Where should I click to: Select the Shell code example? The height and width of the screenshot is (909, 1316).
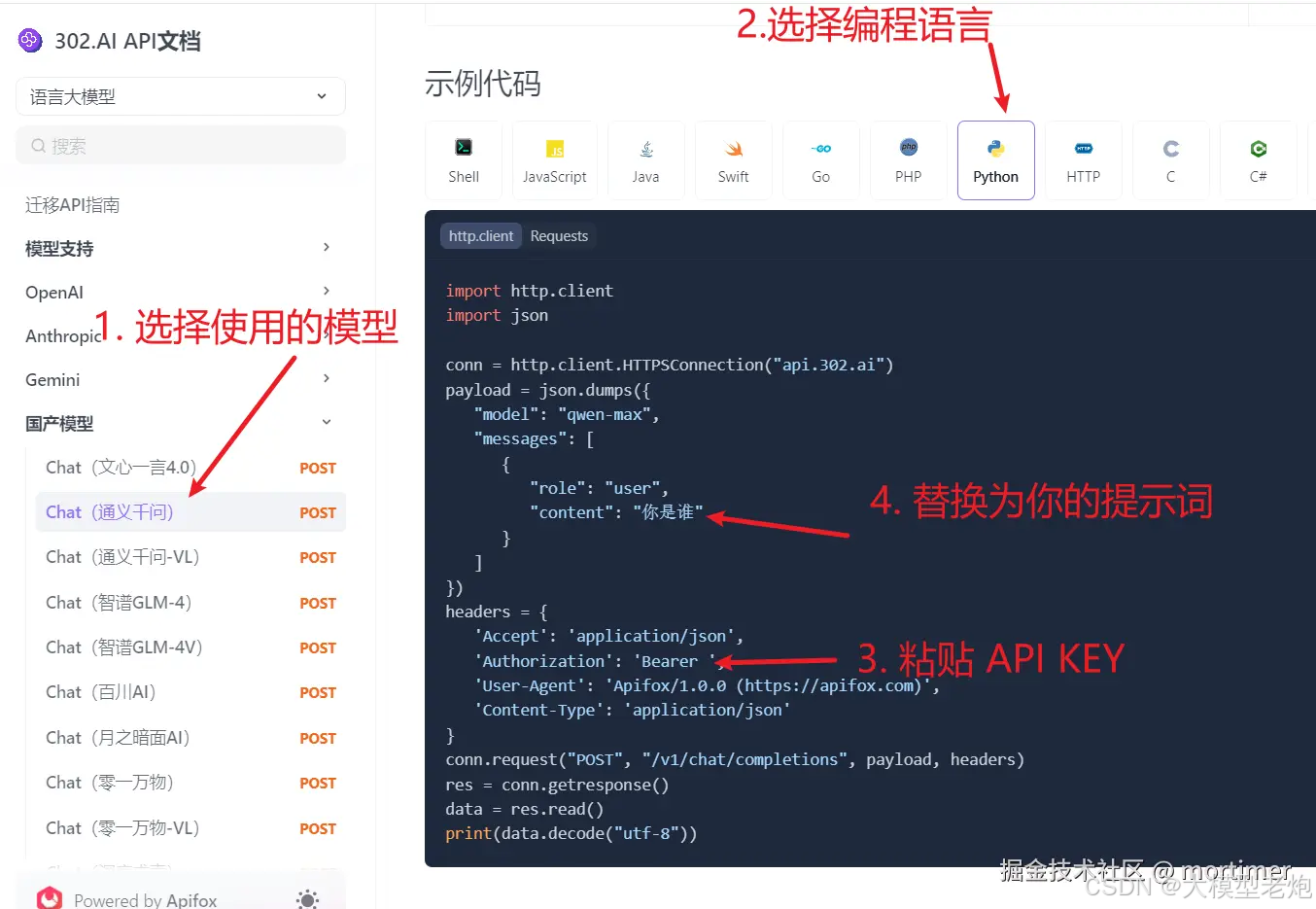(463, 159)
